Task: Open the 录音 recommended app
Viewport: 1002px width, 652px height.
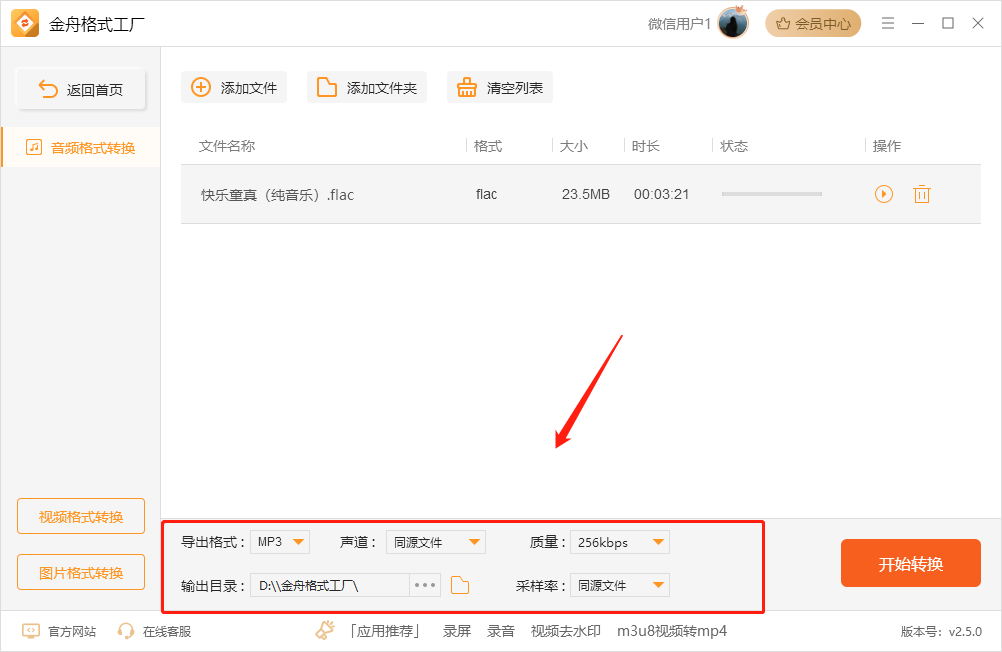Action: coord(501,632)
